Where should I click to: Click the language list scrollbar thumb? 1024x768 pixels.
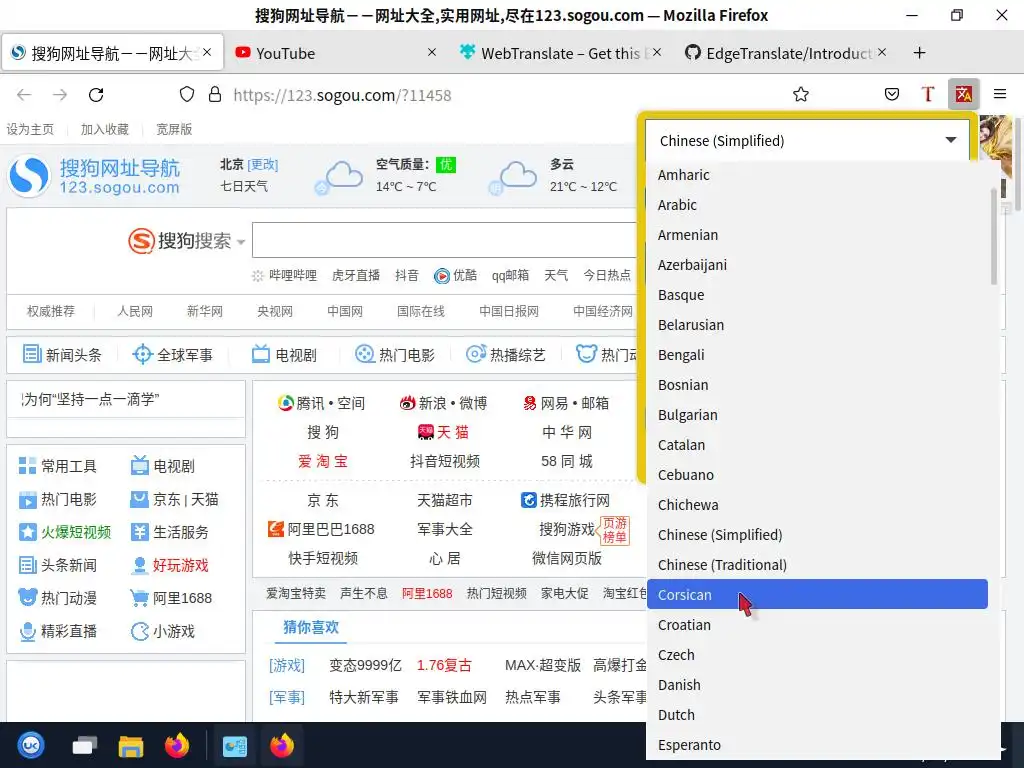click(994, 236)
